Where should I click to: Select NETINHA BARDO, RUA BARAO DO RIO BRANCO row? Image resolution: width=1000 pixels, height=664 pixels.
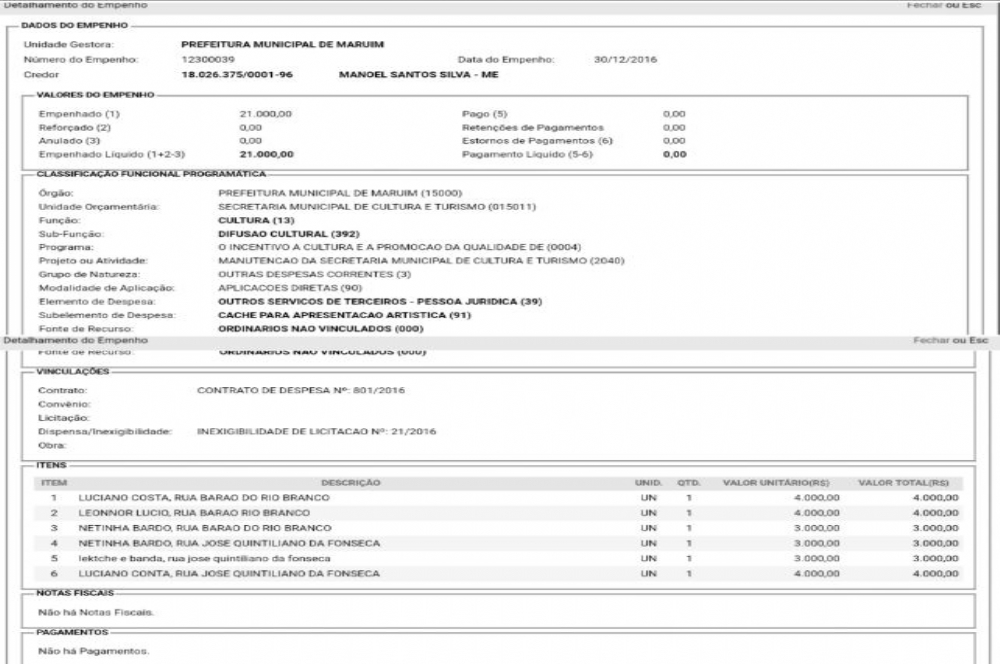click(x=204, y=527)
